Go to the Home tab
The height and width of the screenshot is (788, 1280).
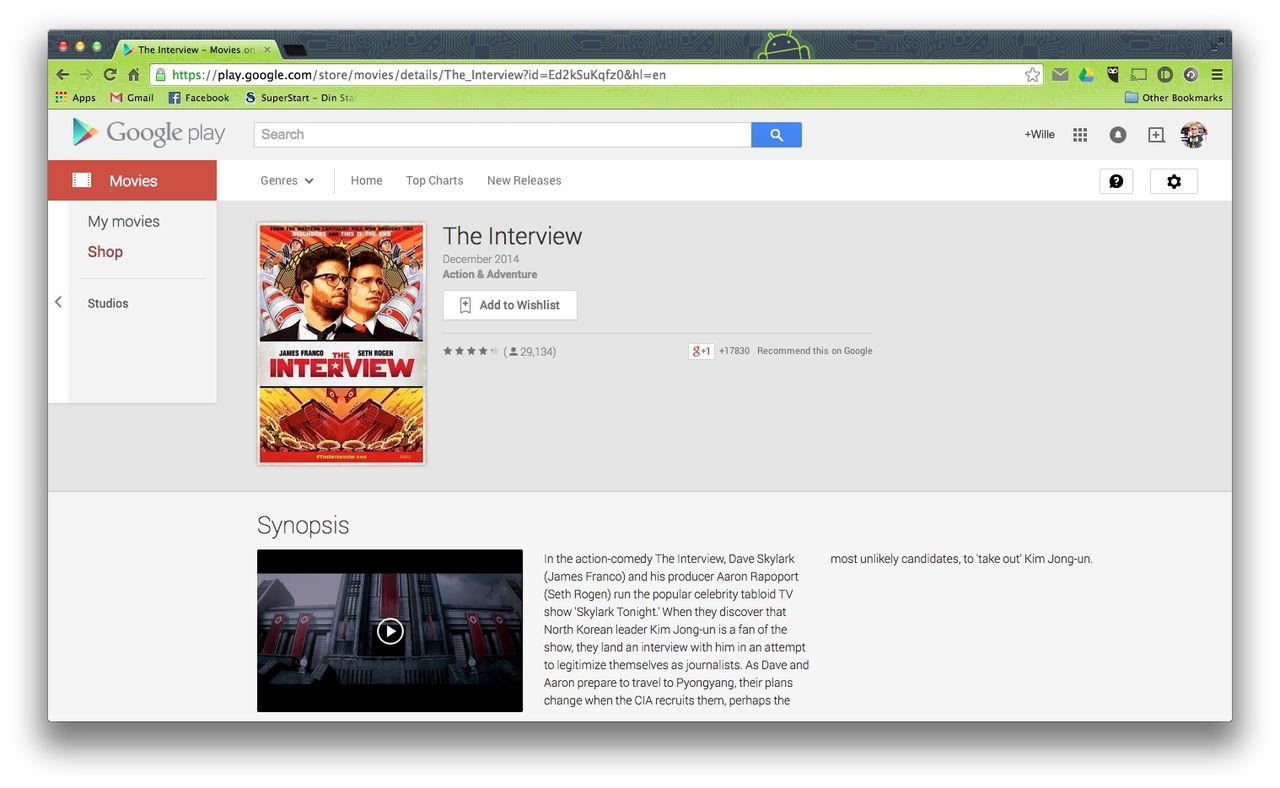[366, 181]
